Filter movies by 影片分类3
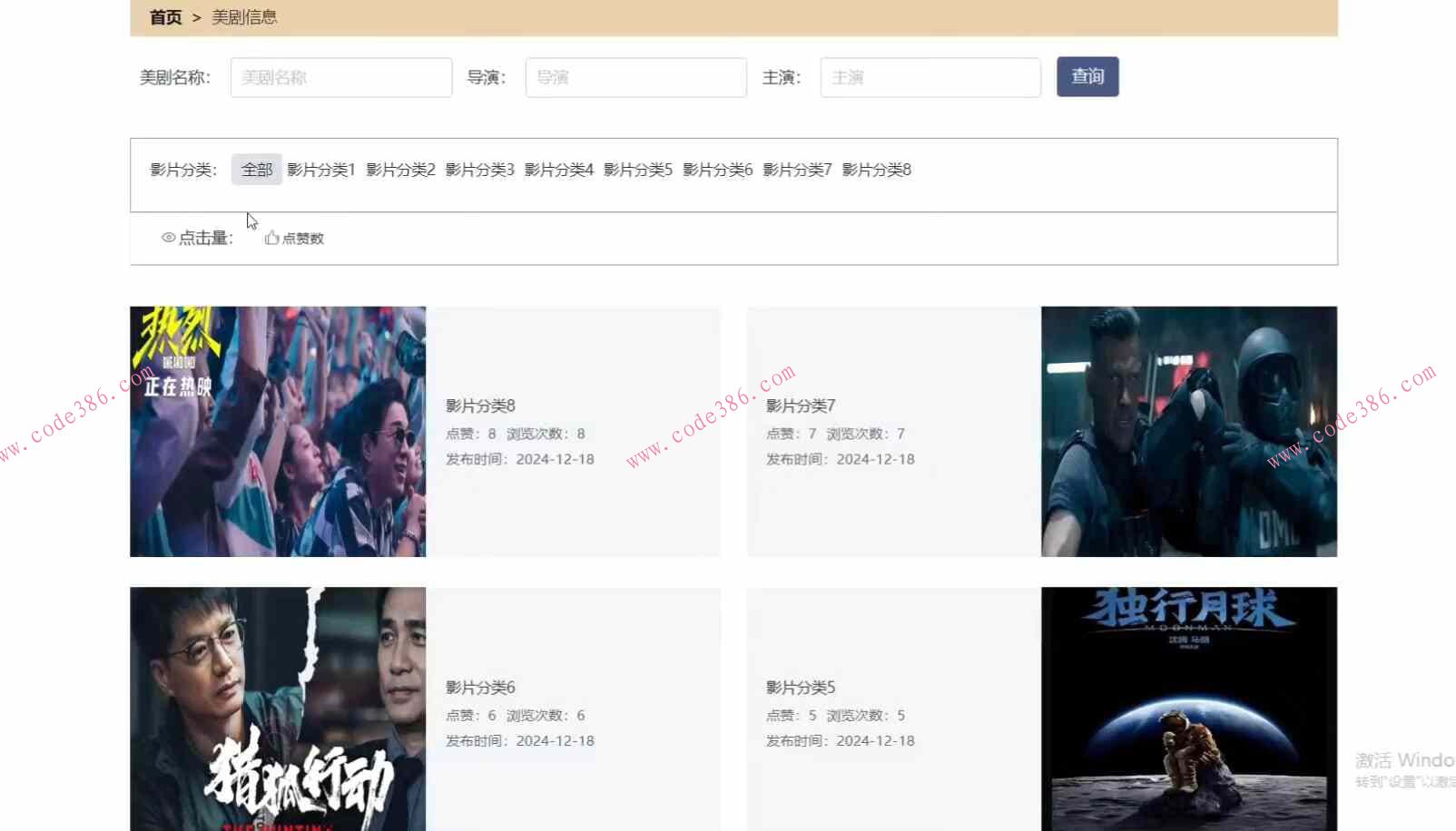This screenshot has height=831, width=1456. [479, 169]
